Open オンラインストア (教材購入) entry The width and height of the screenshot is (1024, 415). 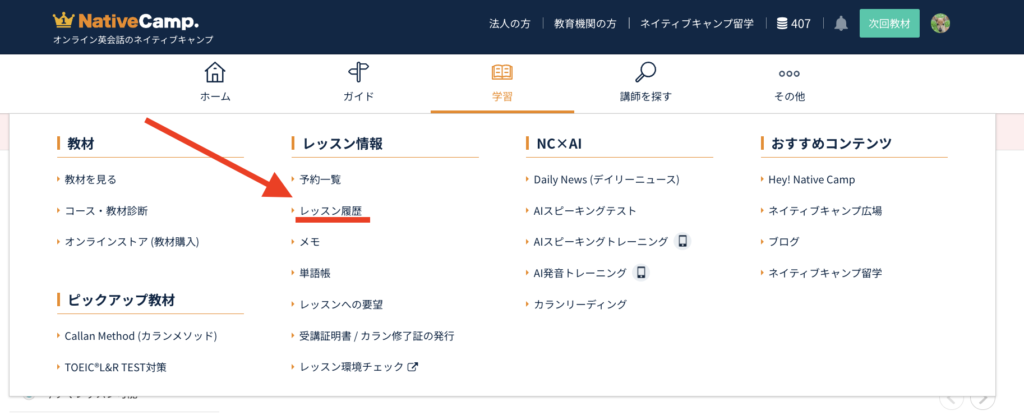pos(131,242)
